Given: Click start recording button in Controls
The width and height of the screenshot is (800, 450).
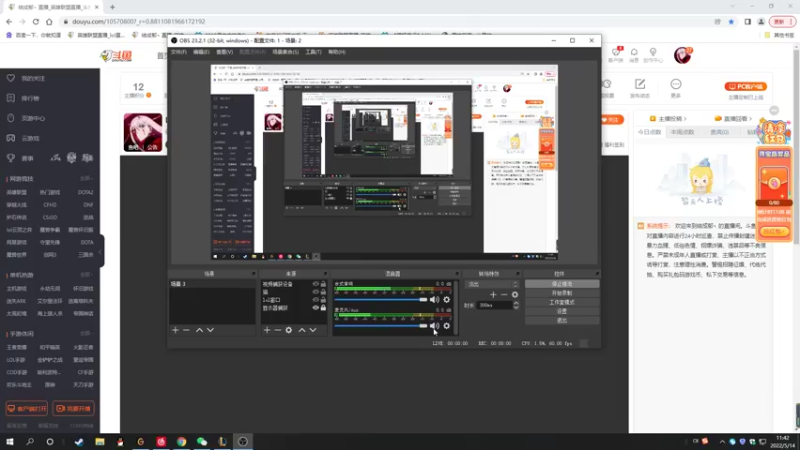Looking at the screenshot, I should (x=562, y=293).
